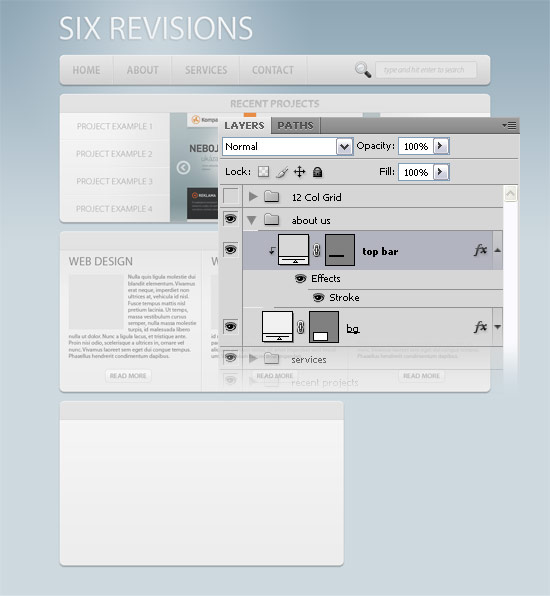
Task: Click SERVICES in the navigation bar
Action: [x=206, y=70]
